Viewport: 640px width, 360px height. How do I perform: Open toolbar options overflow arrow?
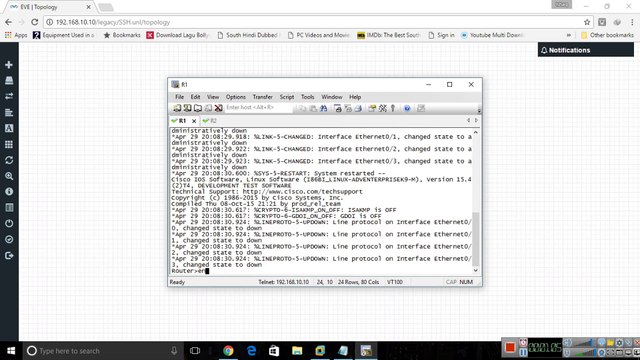pos(479,109)
